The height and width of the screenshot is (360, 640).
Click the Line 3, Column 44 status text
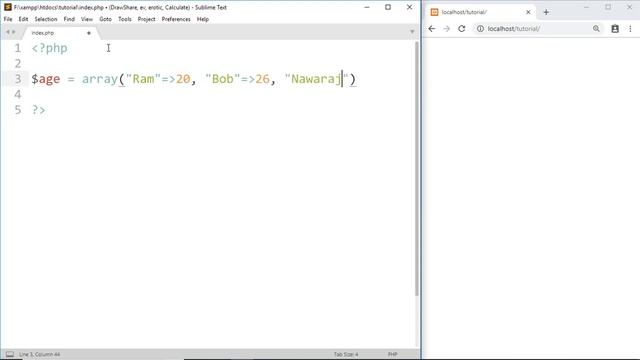40,354
